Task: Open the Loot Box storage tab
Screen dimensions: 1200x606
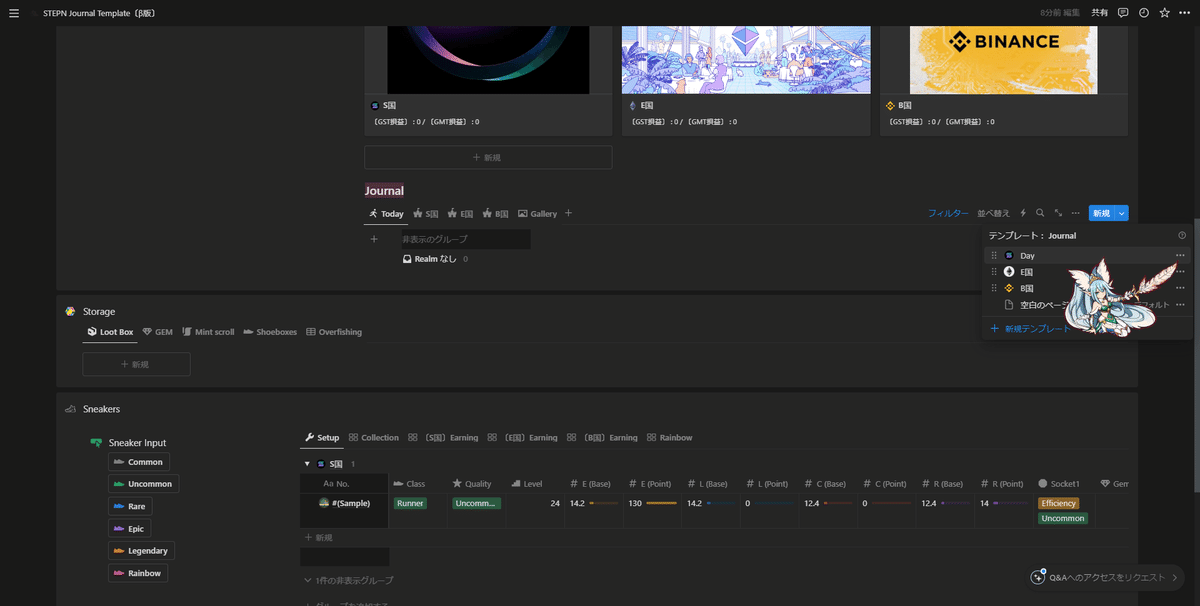Action: pos(110,332)
